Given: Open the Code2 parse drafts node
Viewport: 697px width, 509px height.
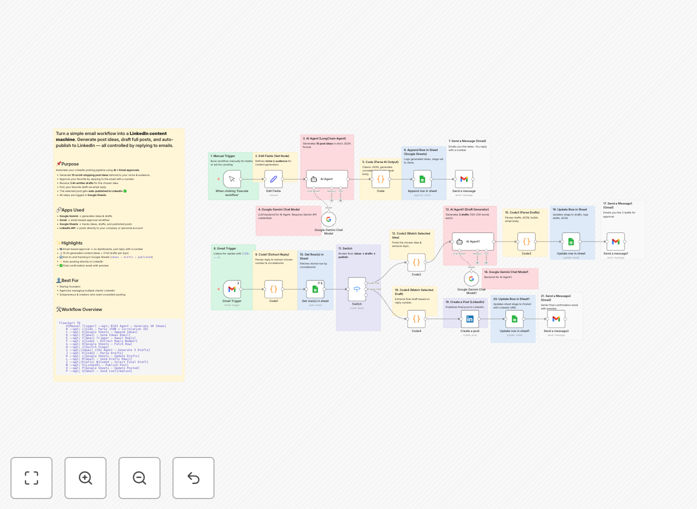Looking at the screenshot, I should coord(526,241).
